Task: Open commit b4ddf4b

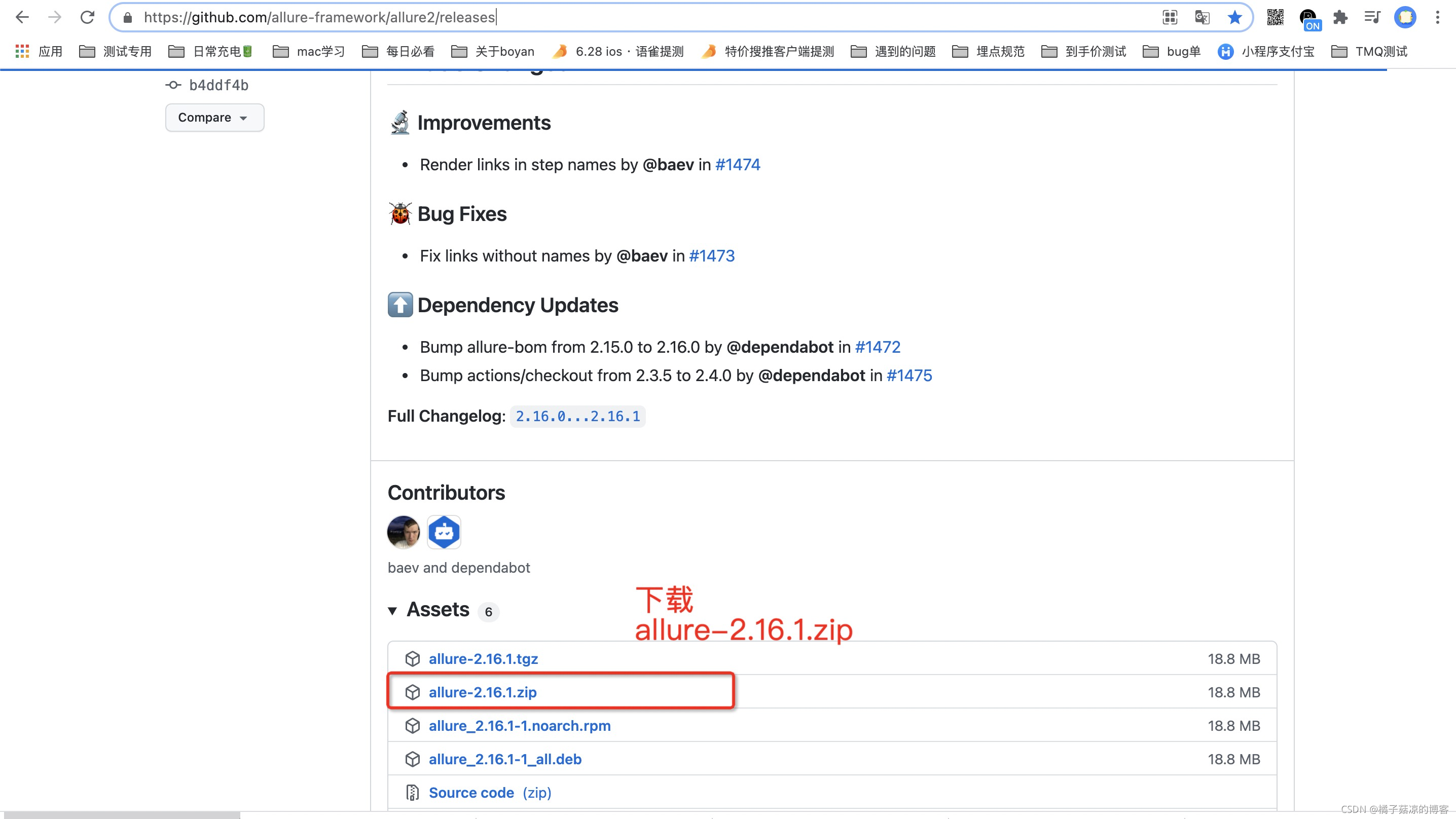Action: click(x=219, y=85)
